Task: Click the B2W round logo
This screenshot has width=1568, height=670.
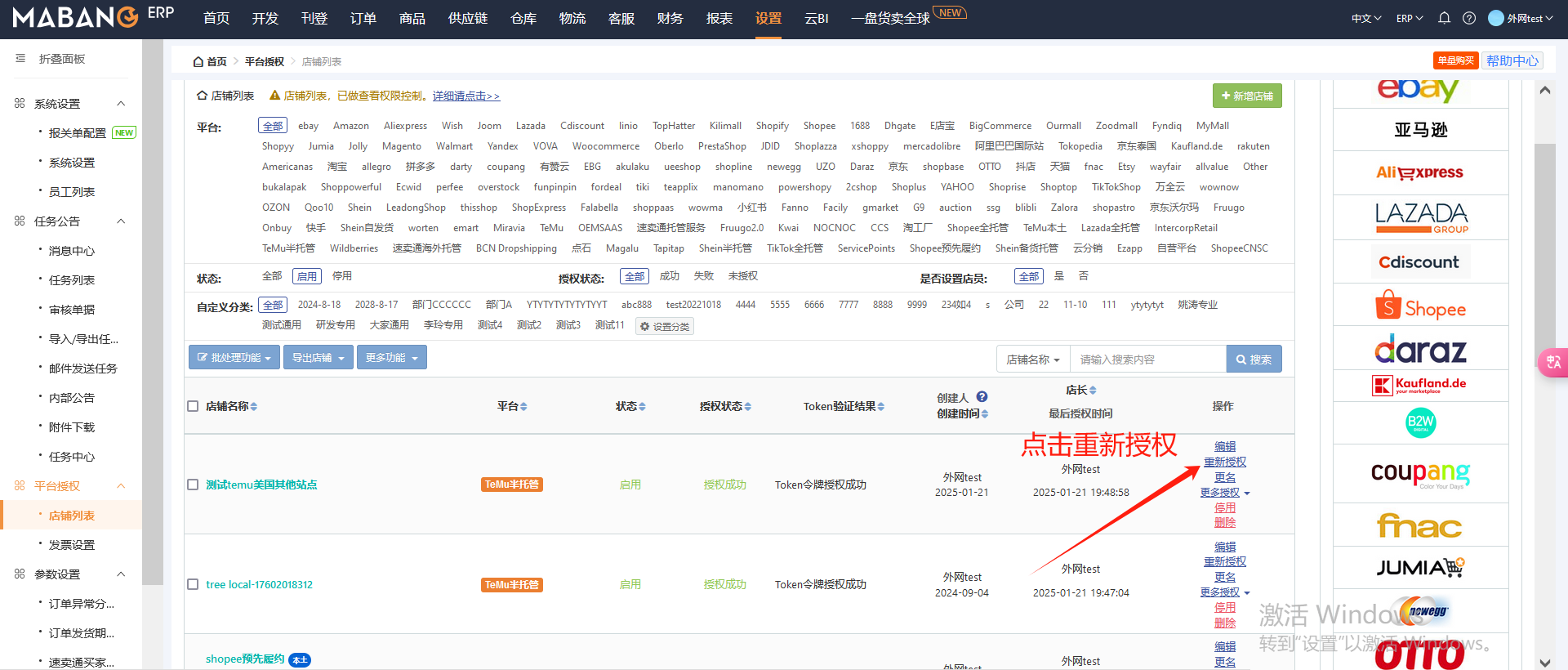Action: coord(1421,422)
